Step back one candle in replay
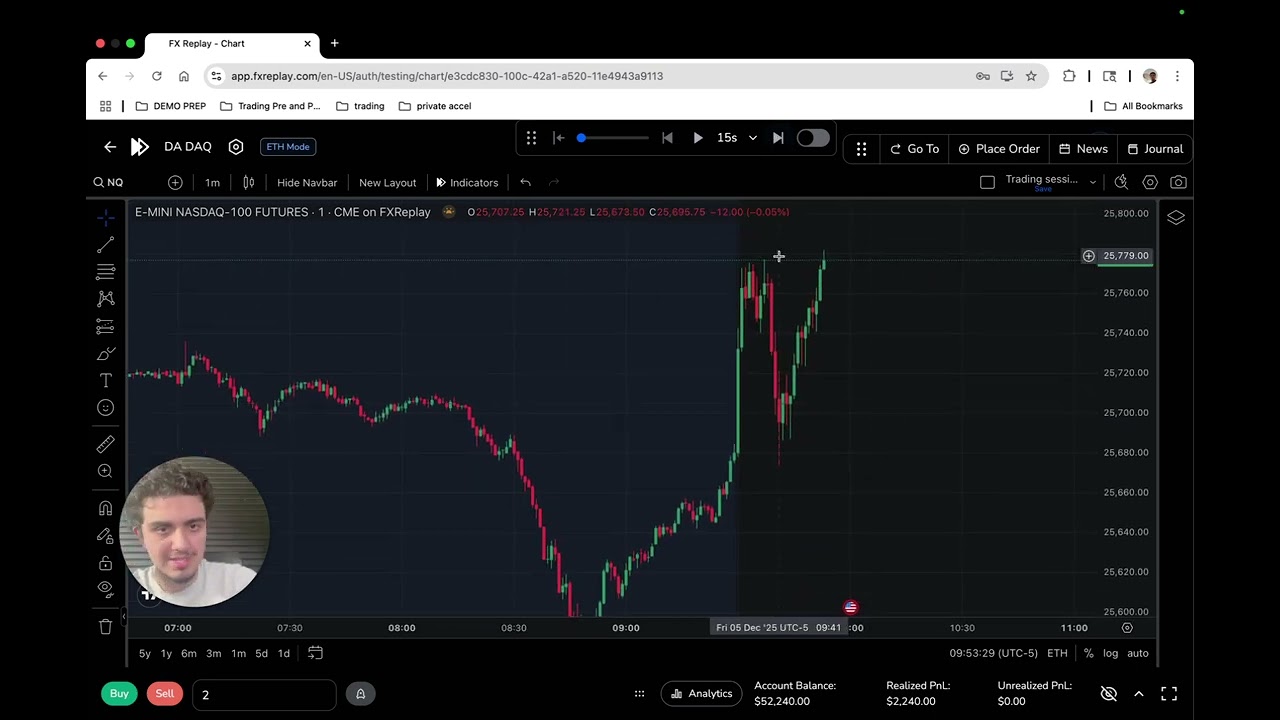The image size is (1280, 720). [667, 138]
